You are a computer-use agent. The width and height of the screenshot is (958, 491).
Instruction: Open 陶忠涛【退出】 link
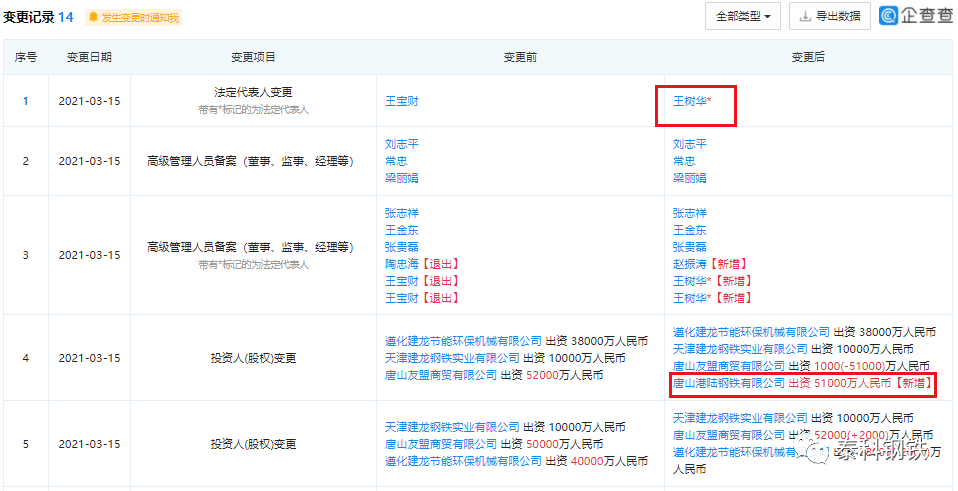coord(422,264)
